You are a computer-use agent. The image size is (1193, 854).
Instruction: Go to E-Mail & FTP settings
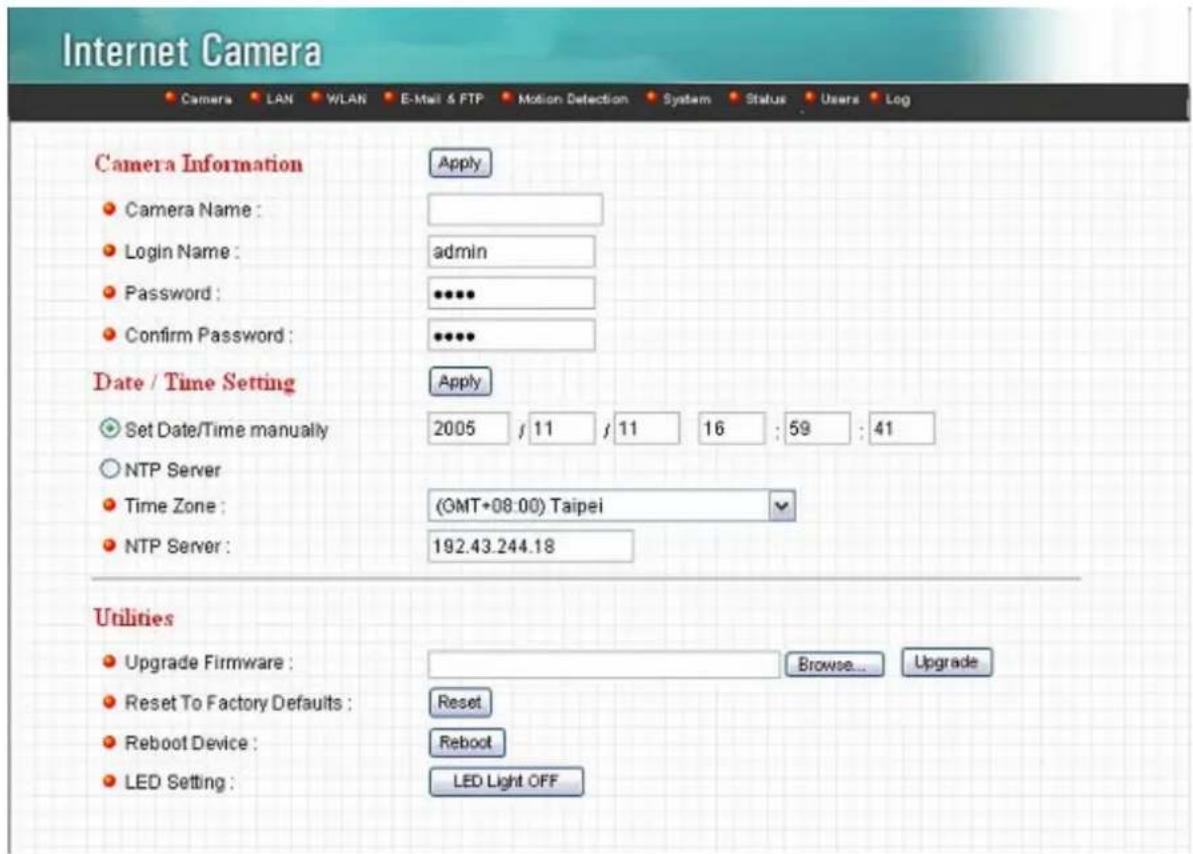441,99
